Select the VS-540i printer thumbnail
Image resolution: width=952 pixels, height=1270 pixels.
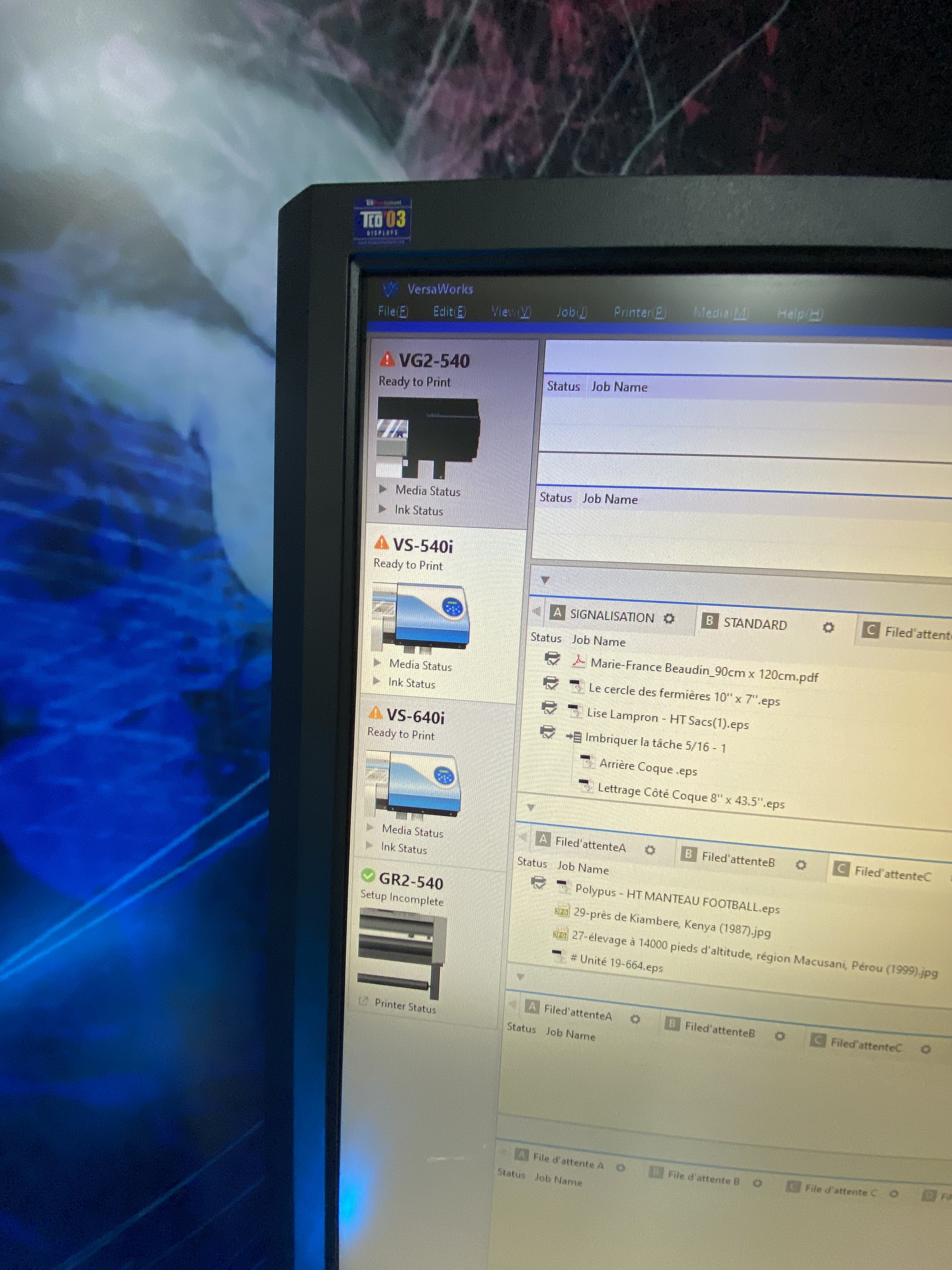tap(420, 618)
